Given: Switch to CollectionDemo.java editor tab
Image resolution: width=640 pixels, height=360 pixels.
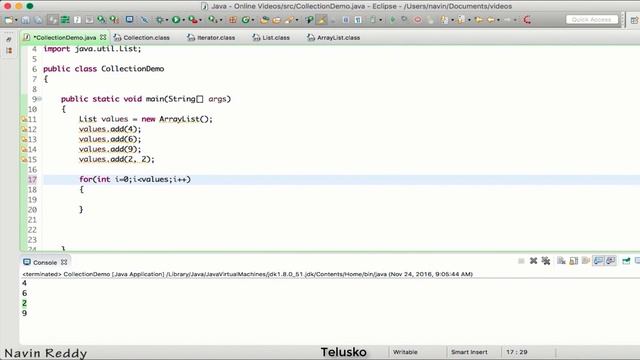Looking at the screenshot, I should 64,38.
